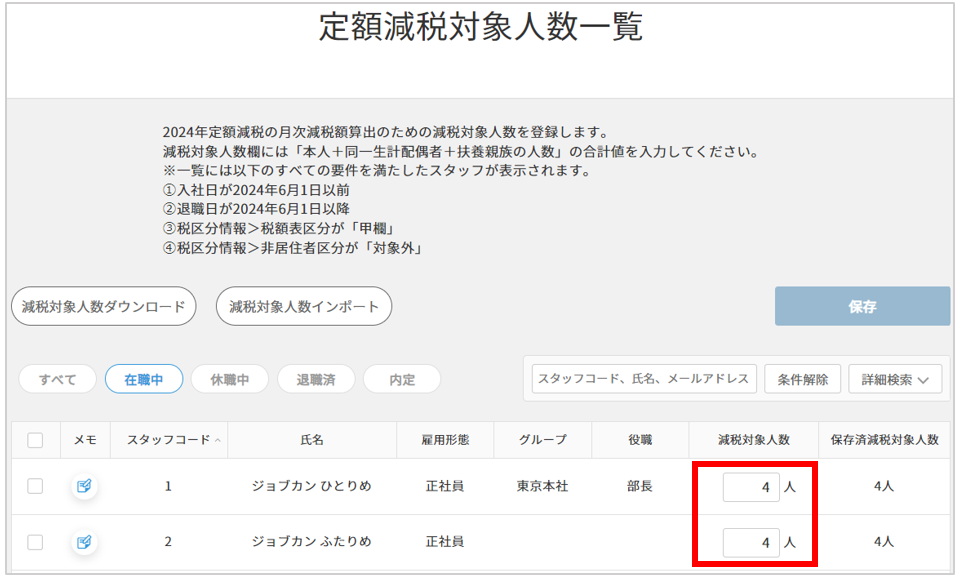Image resolution: width=958 pixels, height=579 pixels.
Task: Click name cell ジョブカン ひとりめ
Action: click(x=312, y=486)
